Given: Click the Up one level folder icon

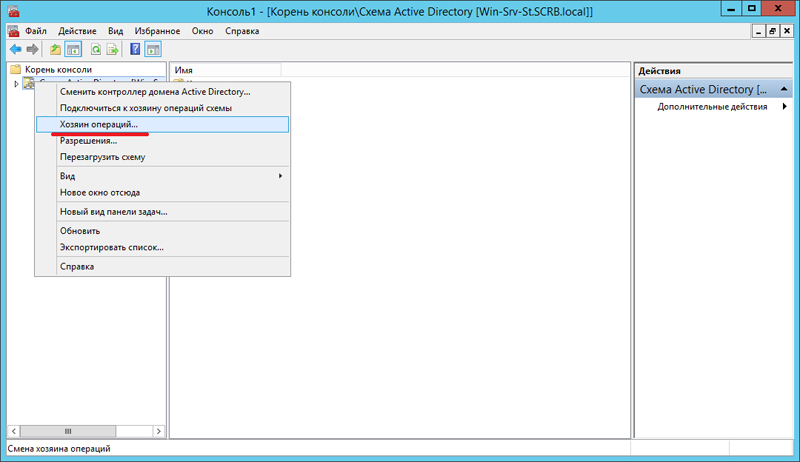Looking at the screenshot, I should tap(55, 49).
